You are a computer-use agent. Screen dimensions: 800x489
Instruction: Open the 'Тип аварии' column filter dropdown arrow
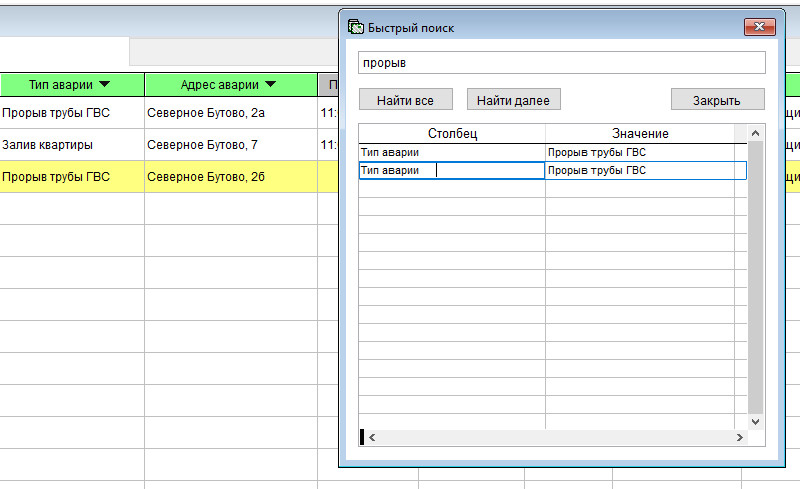pos(104,84)
